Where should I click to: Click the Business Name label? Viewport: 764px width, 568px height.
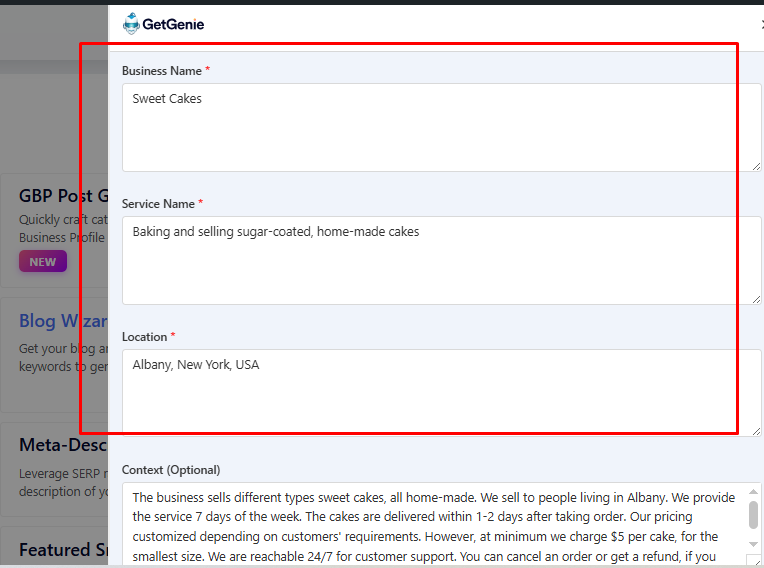161,71
